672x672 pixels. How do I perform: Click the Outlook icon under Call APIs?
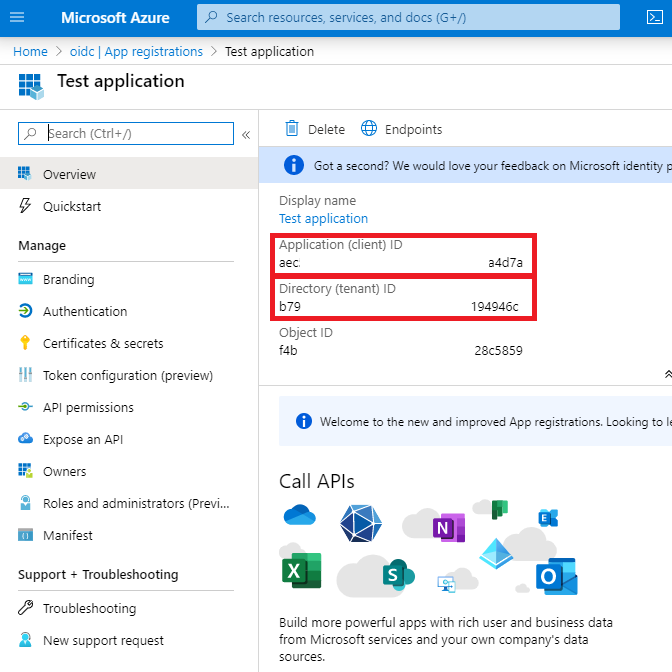tap(556, 576)
